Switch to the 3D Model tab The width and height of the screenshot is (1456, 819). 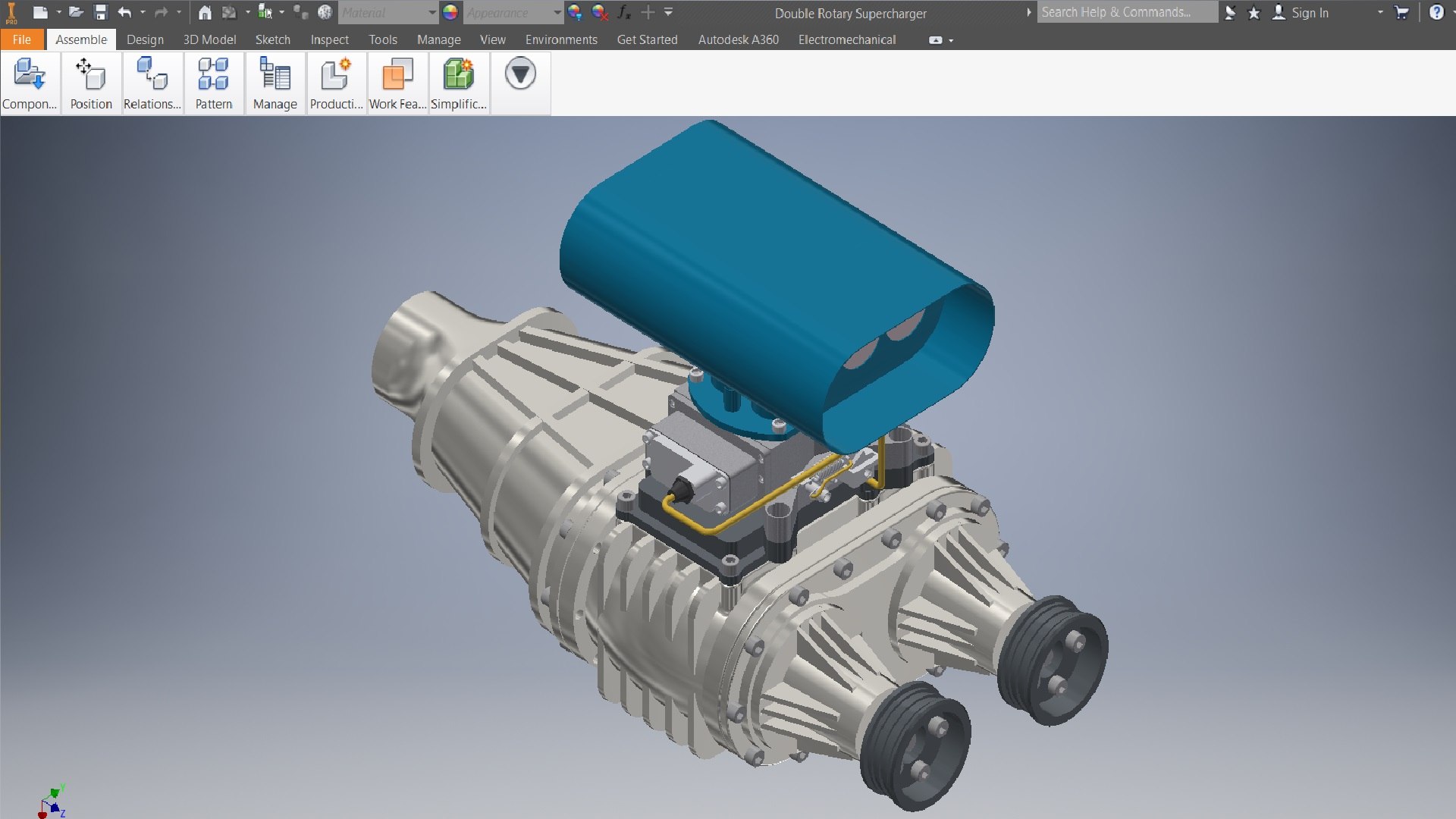coord(209,39)
